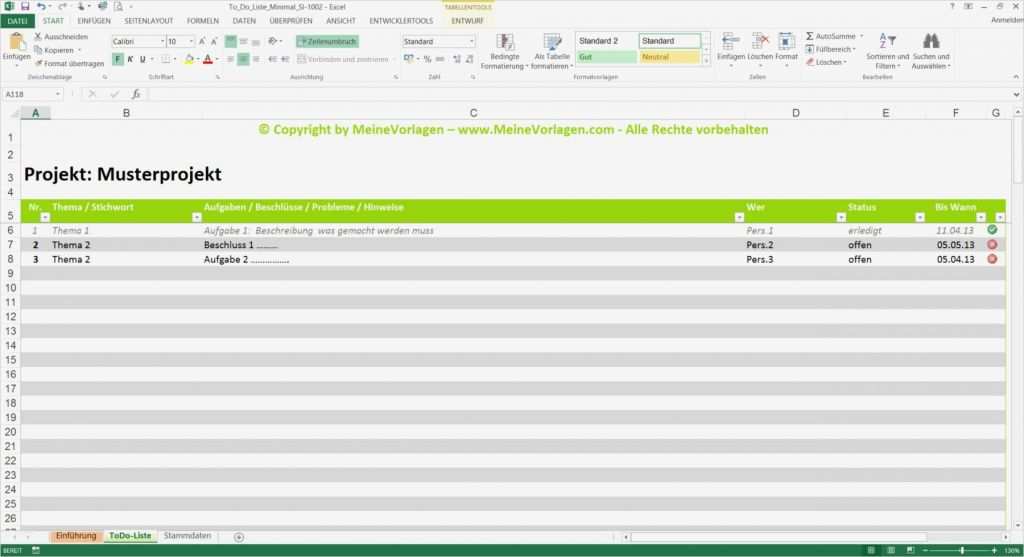Add new sheet with plus button
The height and width of the screenshot is (557, 1024).
(x=239, y=537)
